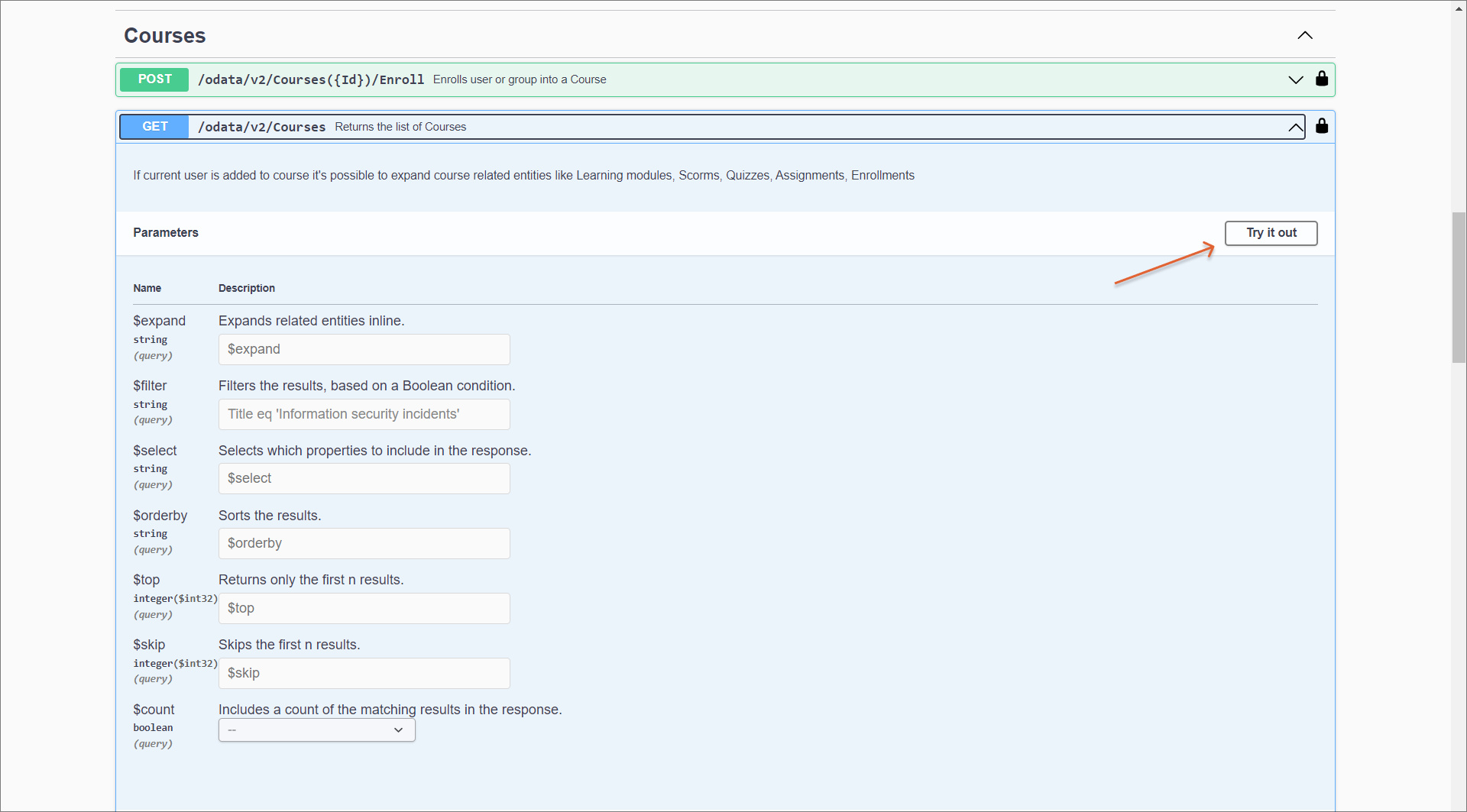Click the /odata/v2/Courses endpoint path

pos(261,127)
